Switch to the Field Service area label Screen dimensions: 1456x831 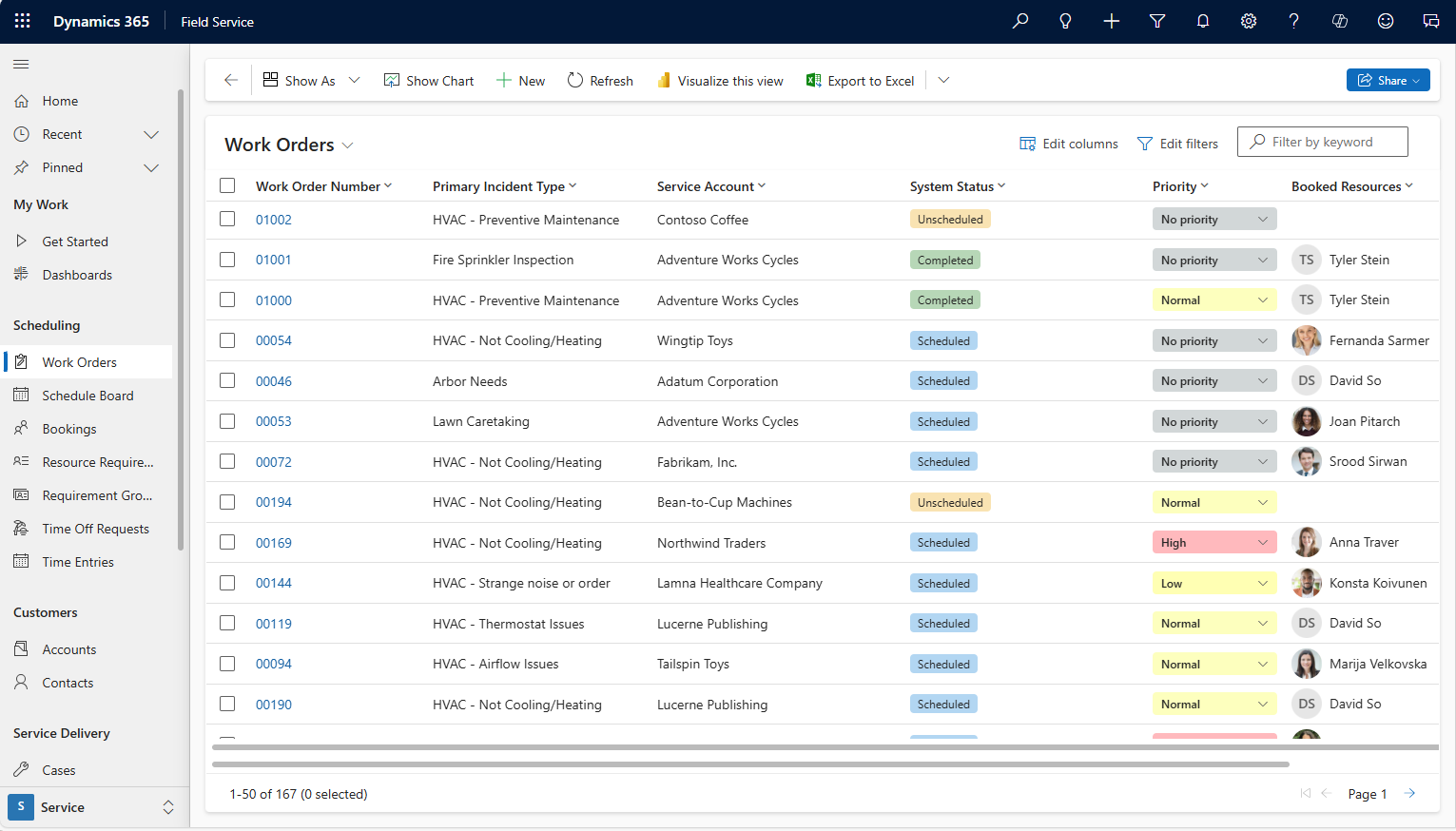click(217, 21)
